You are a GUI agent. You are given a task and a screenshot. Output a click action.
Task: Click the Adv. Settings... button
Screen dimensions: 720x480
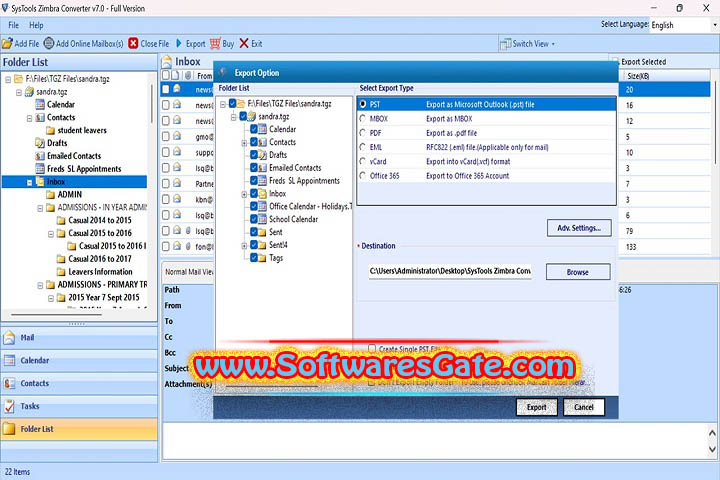click(579, 228)
